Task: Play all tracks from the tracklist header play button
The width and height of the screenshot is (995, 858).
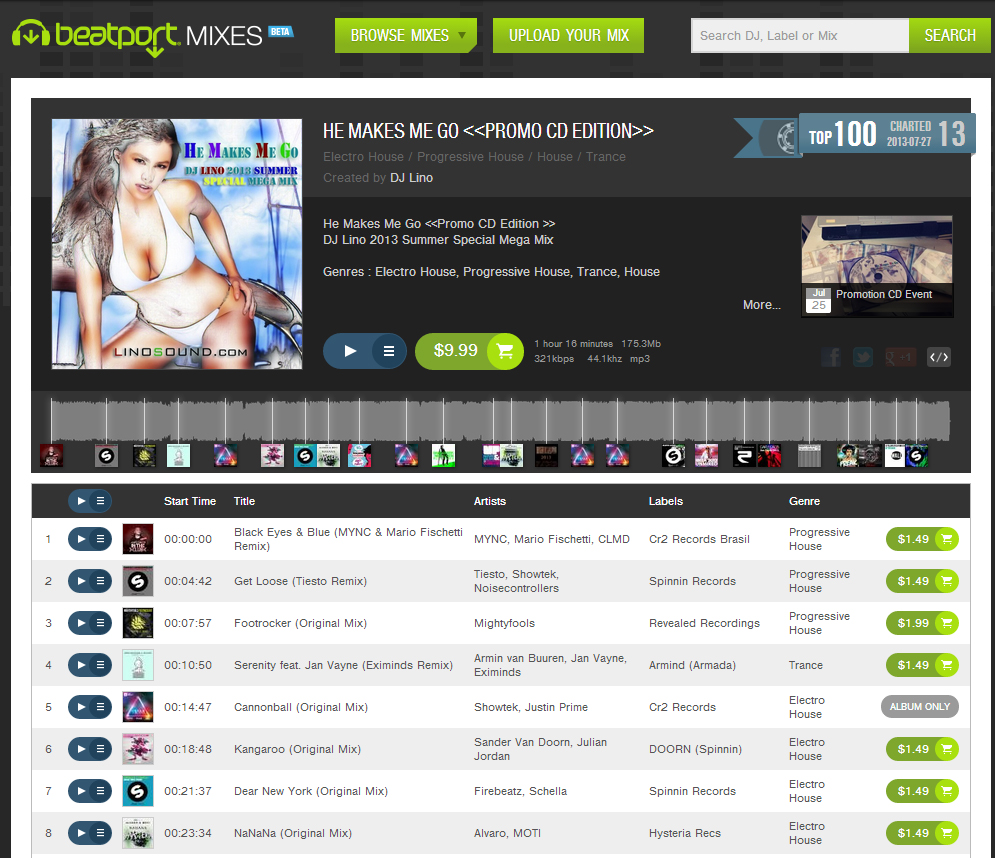Action: pyautogui.click(x=81, y=501)
